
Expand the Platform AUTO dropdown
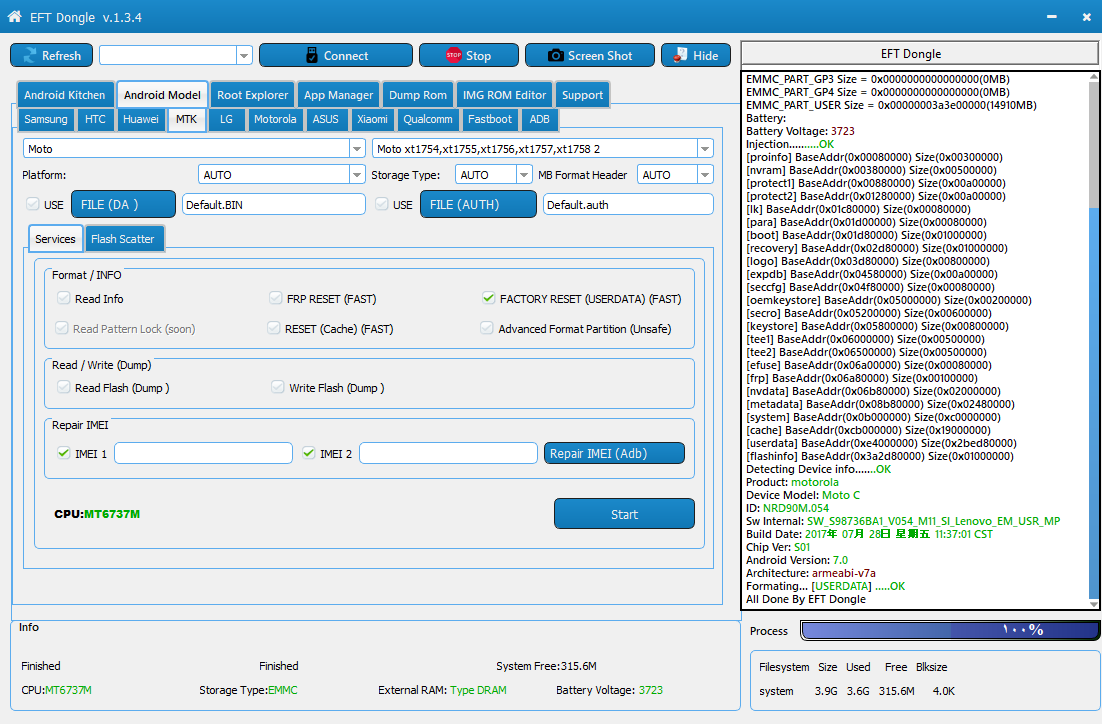tap(357, 175)
